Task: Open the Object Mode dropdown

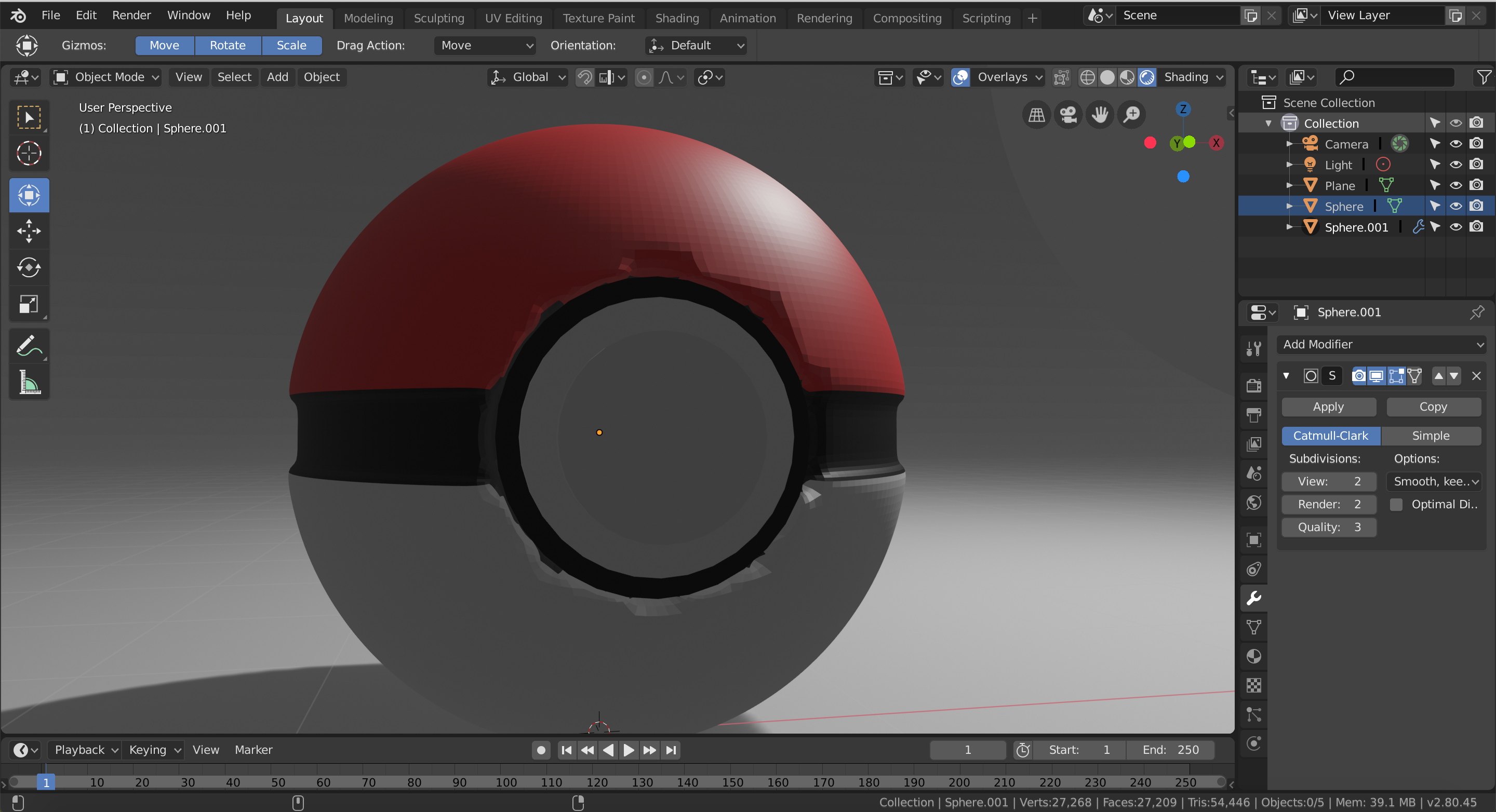Action: [x=105, y=77]
